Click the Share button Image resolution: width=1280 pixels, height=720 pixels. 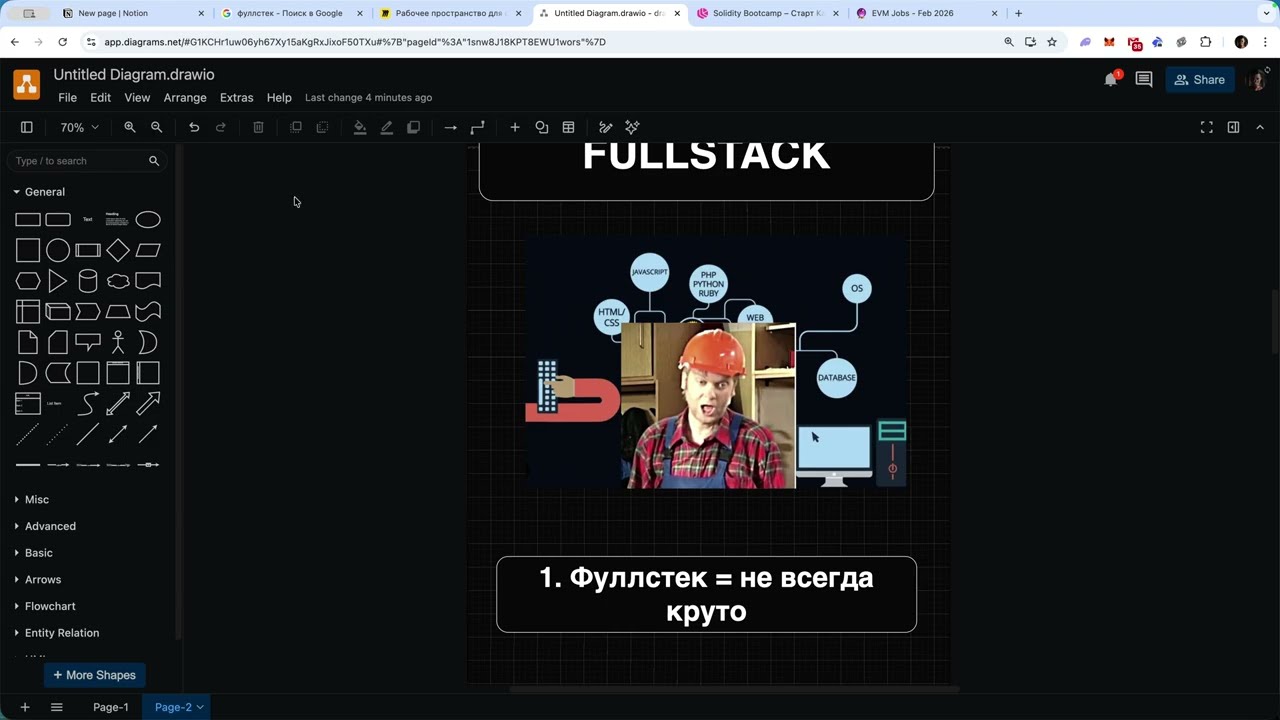(1199, 80)
